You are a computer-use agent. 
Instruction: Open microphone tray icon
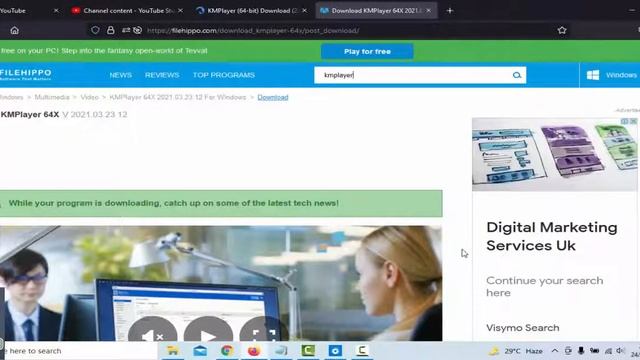coord(581,351)
